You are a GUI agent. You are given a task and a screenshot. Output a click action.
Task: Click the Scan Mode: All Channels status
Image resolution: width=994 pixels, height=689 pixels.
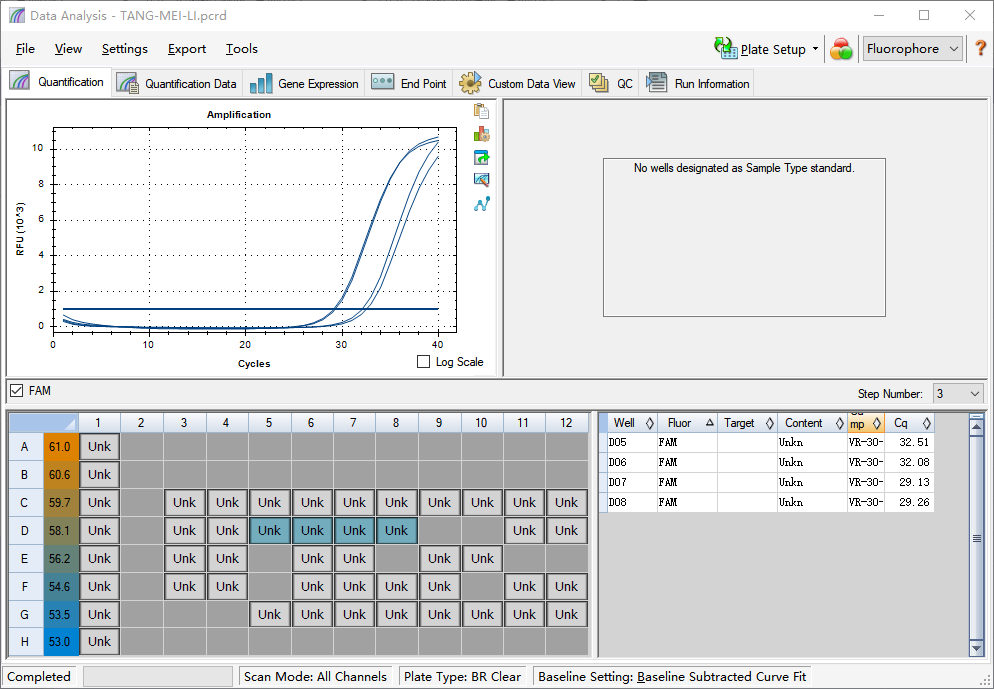(x=315, y=676)
